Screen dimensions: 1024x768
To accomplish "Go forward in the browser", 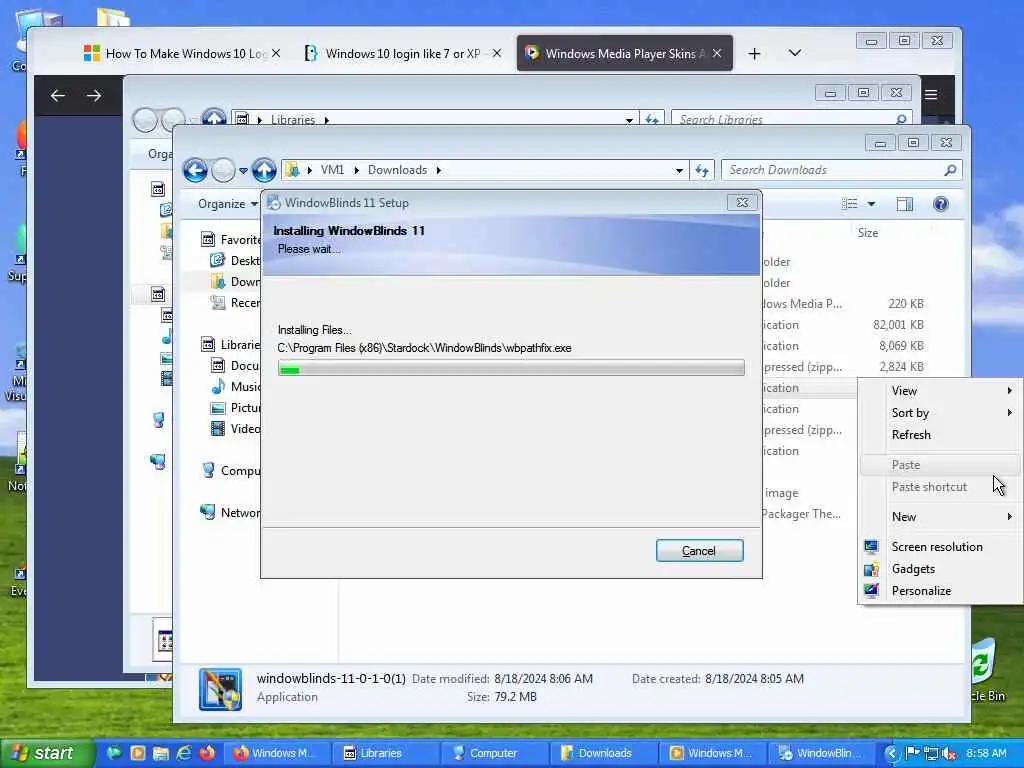I will 94,95.
